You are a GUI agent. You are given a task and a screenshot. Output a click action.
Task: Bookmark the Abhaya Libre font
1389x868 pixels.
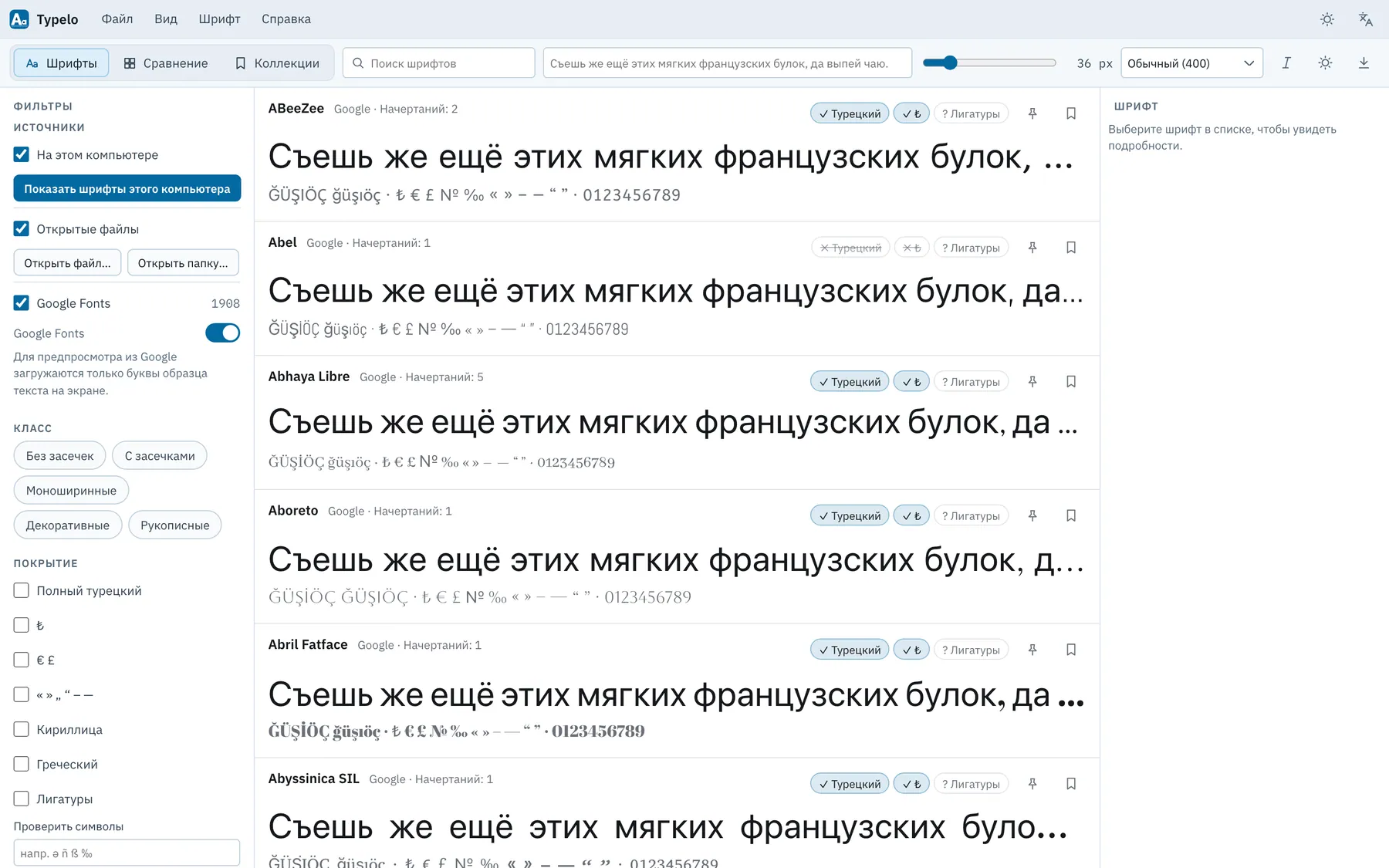(1071, 382)
